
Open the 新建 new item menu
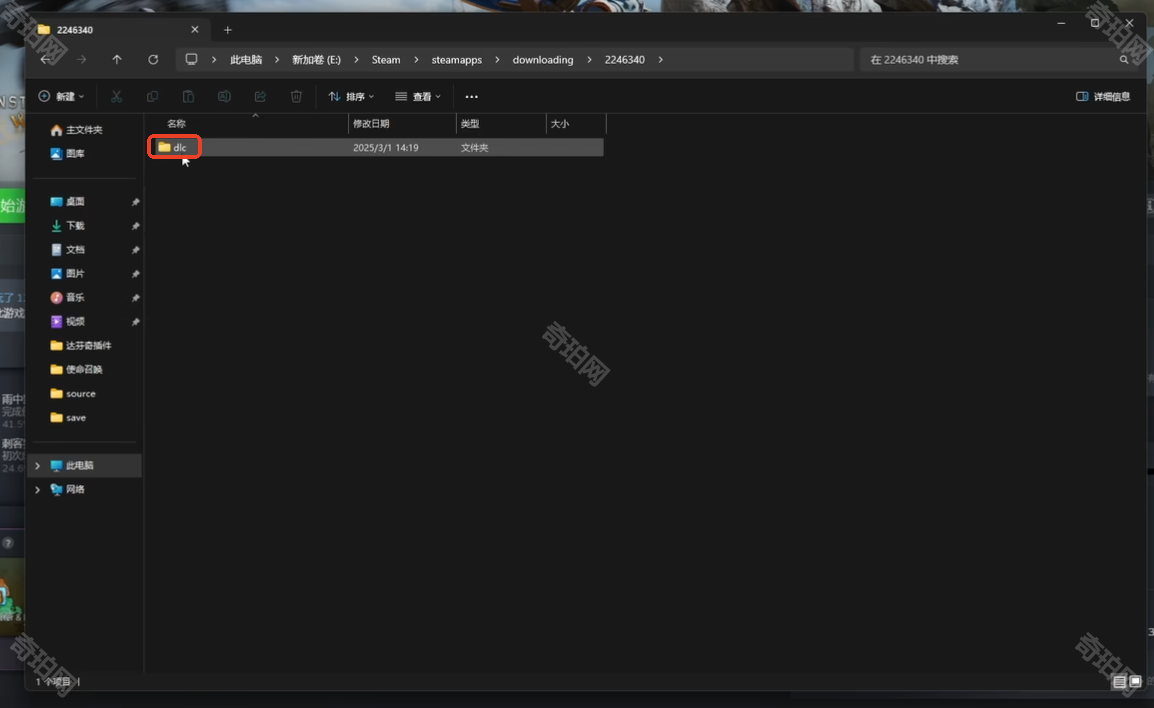pyautogui.click(x=61, y=97)
